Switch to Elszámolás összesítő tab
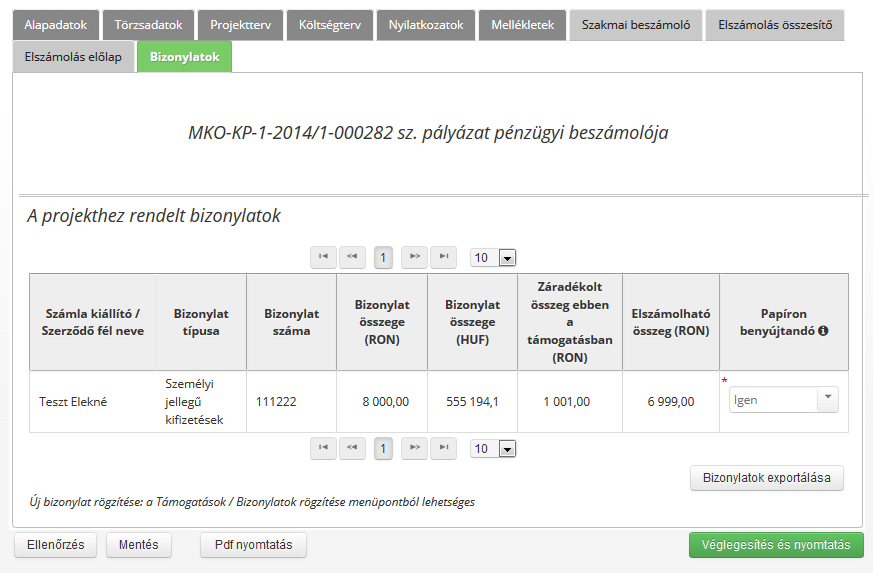 [775, 25]
